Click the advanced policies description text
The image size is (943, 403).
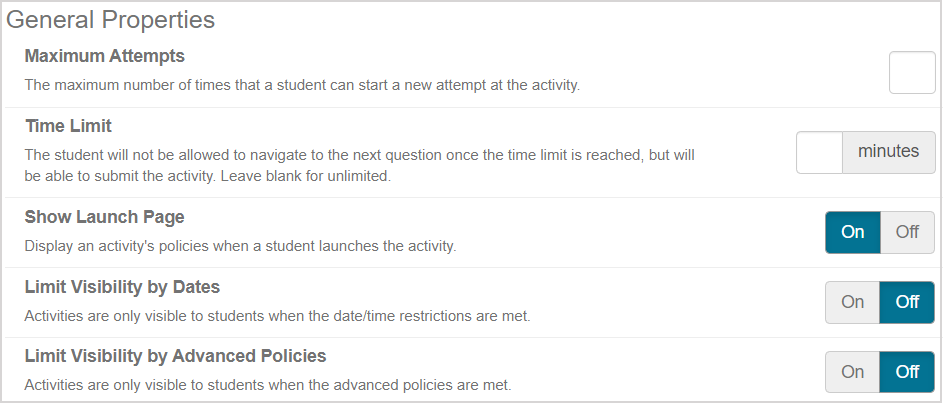267,385
